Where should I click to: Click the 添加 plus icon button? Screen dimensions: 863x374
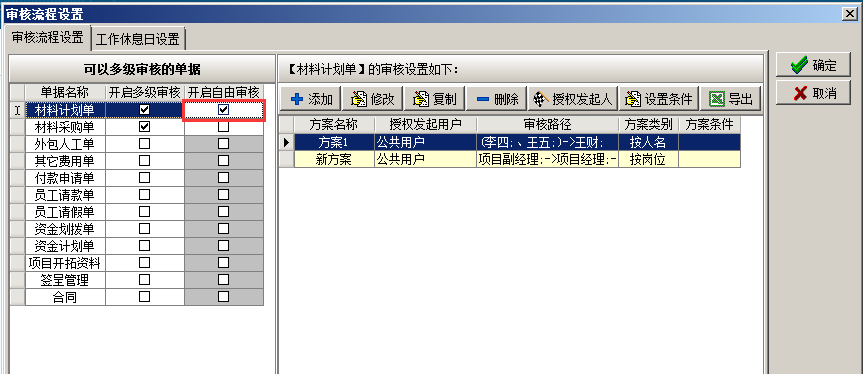(x=311, y=99)
